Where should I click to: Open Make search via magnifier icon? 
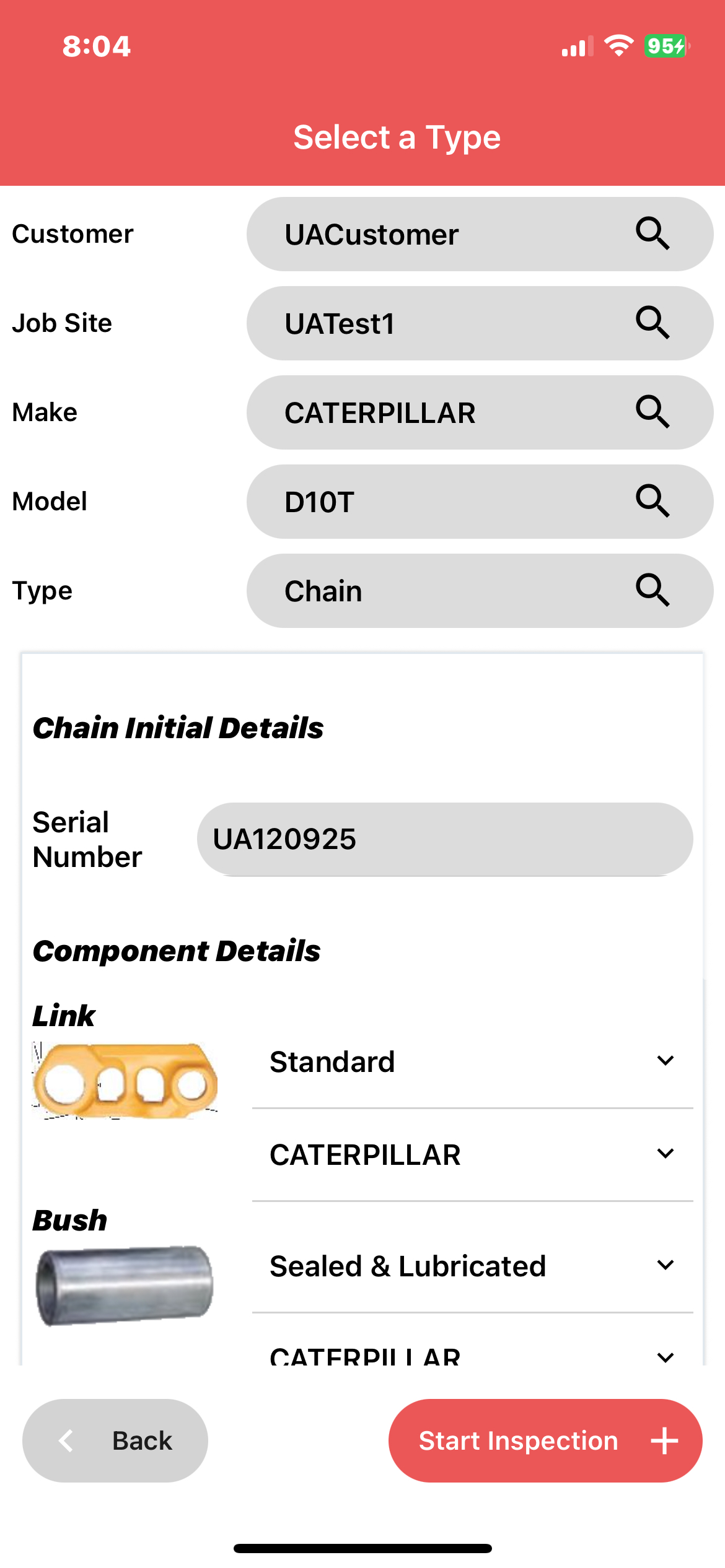[x=652, y=412]
